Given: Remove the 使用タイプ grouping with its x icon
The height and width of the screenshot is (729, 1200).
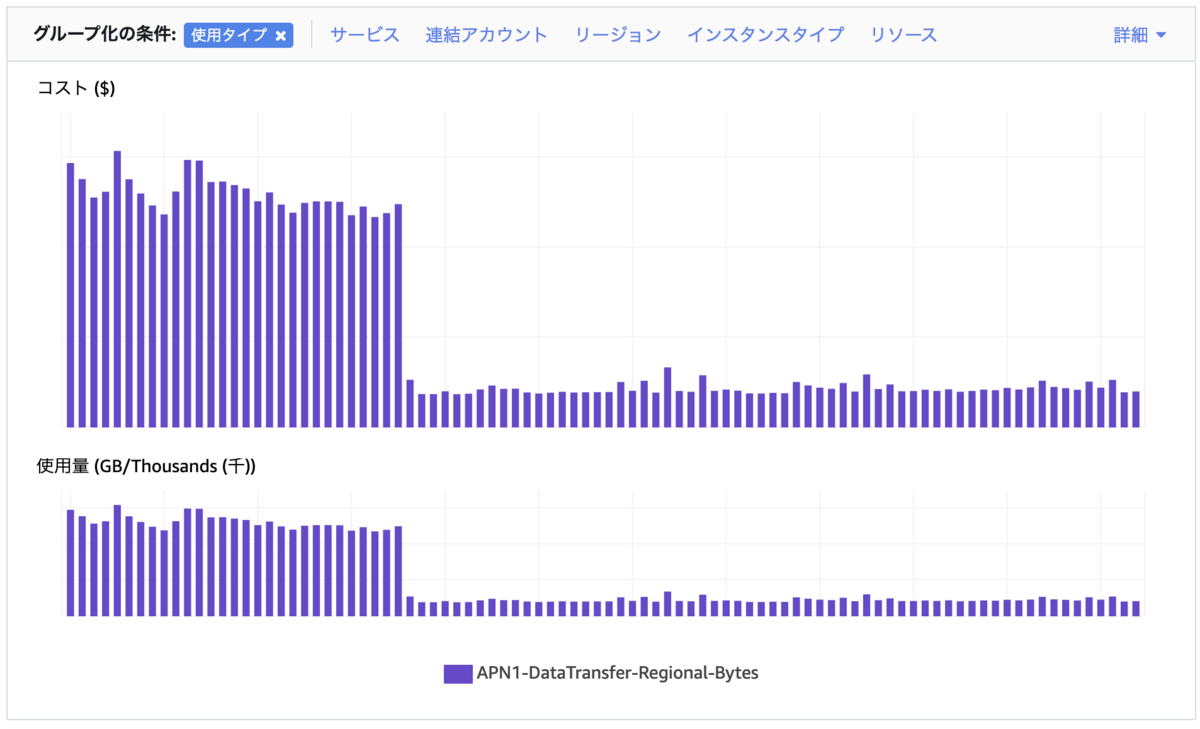Looking at the screenshot, I should tap(281, 35).
